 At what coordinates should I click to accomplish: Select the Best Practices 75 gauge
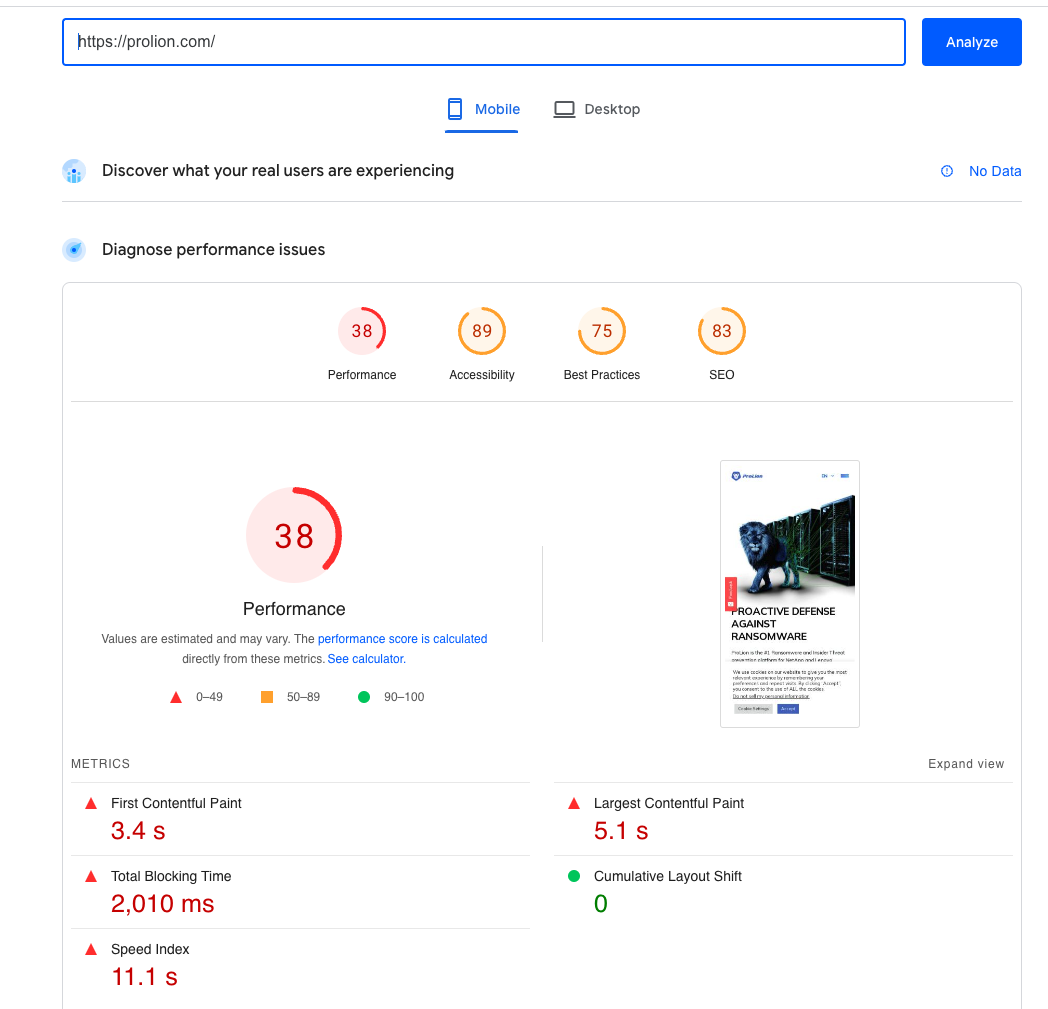pyautogui.click(x=602, y=331)
